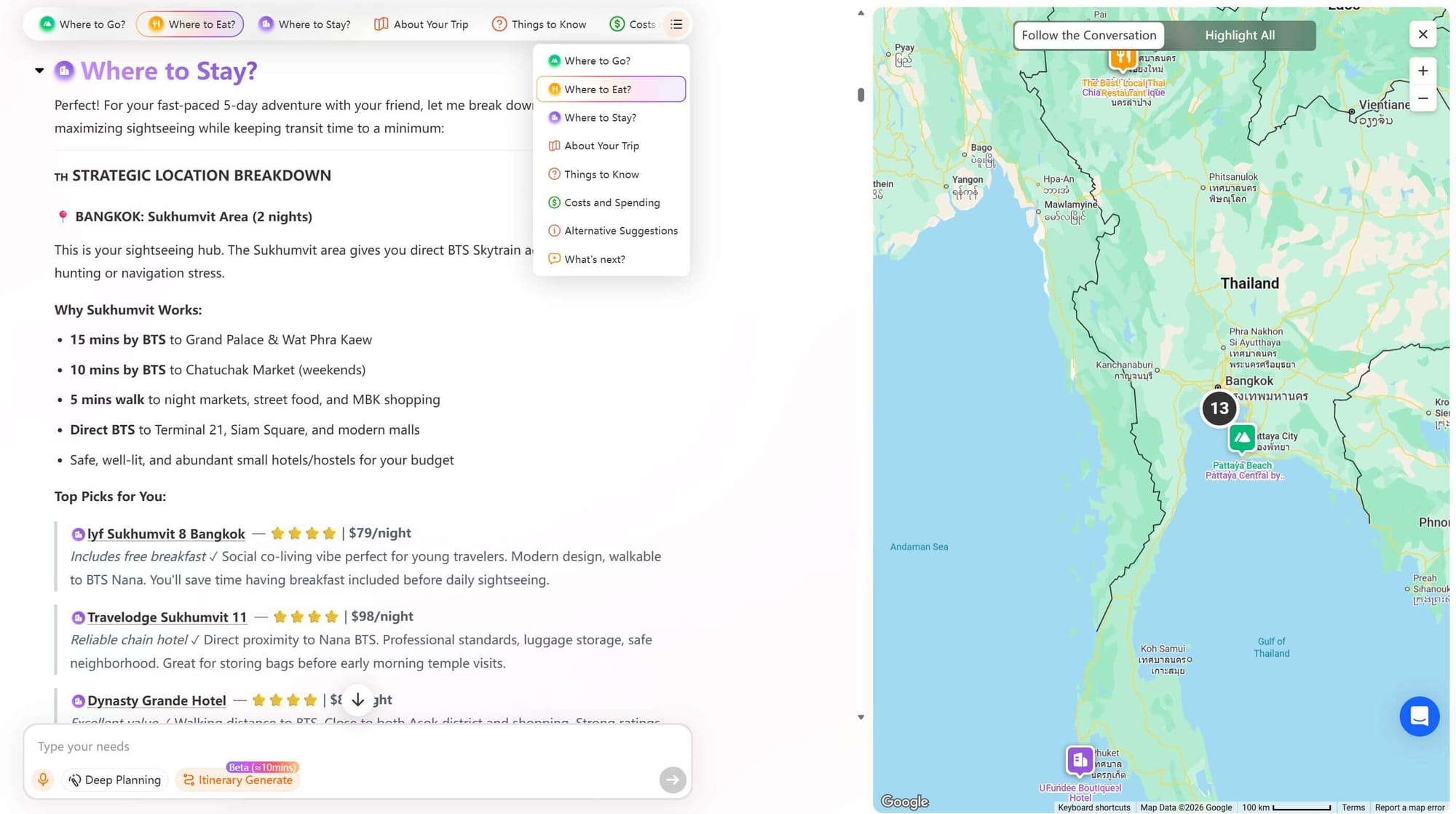The height and width of the screenshot is (814, 1456).
Task: Switch map to Highlight All
Action: pos(1239,35)
